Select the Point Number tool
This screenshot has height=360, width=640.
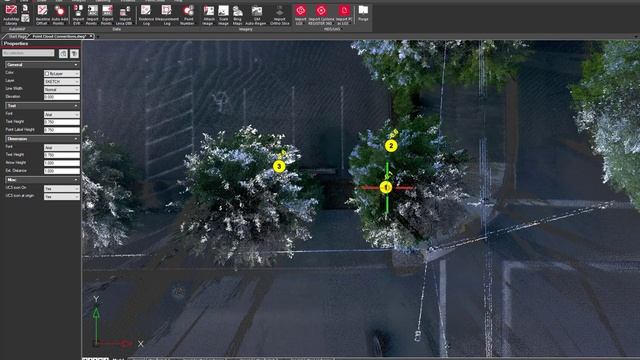188,15
